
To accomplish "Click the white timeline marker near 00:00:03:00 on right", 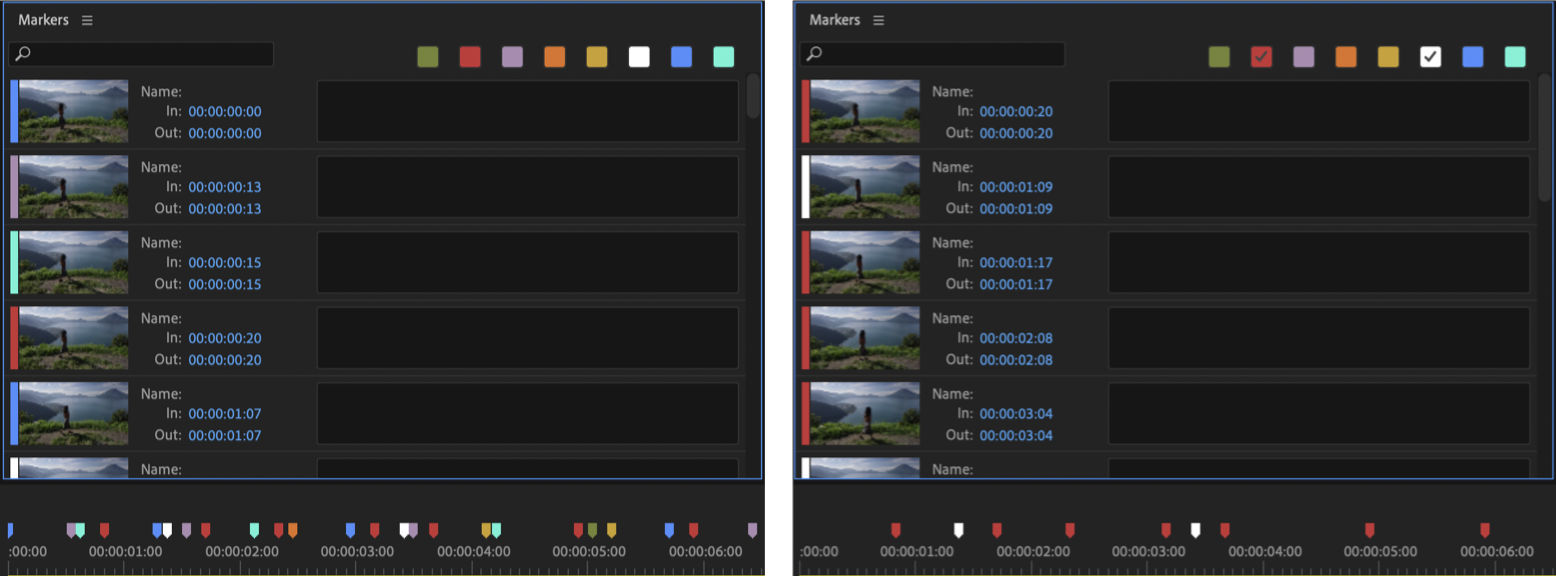I will tap(1195, 530).
